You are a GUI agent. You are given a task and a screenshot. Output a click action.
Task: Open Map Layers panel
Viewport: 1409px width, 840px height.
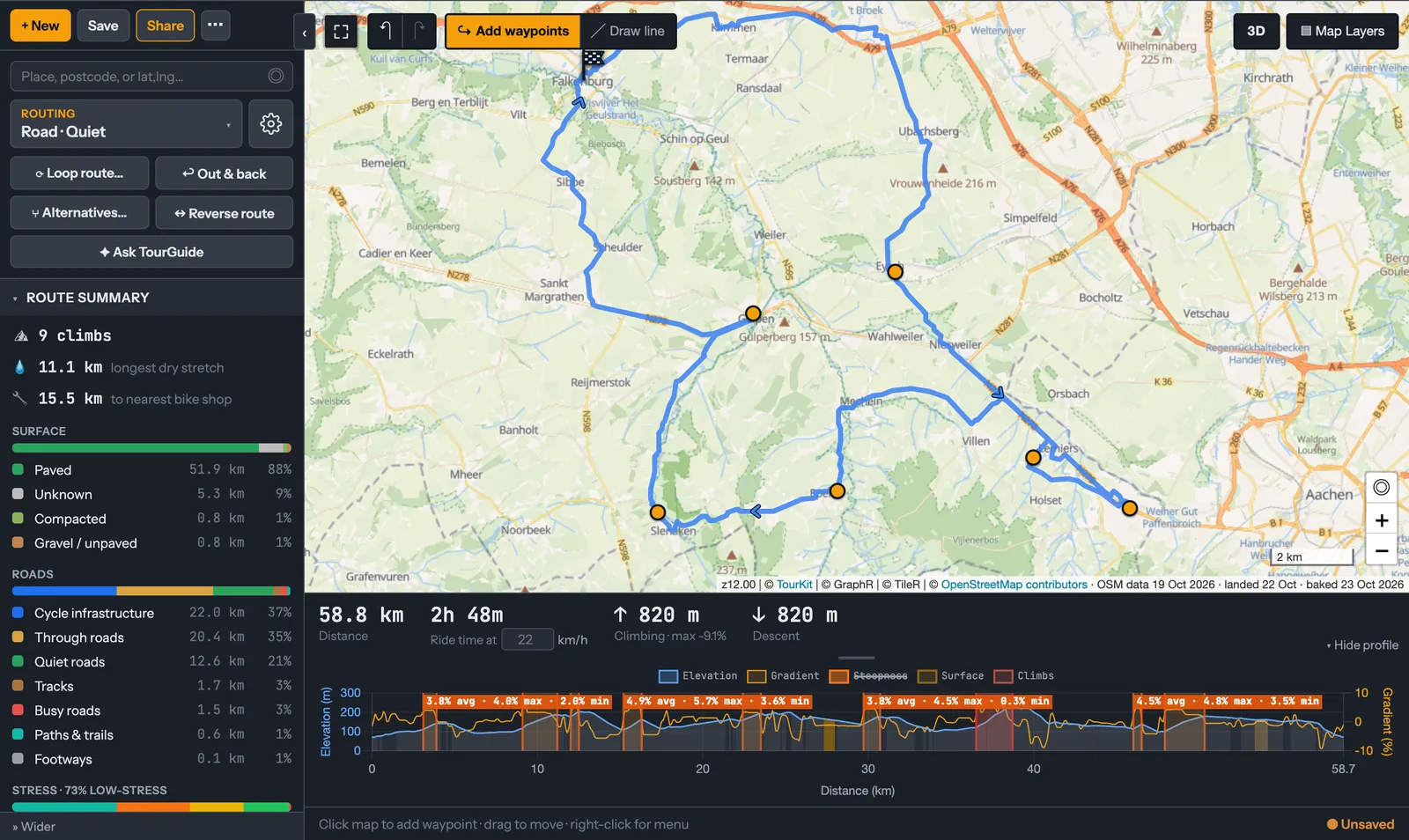(x=1342, y=32)
